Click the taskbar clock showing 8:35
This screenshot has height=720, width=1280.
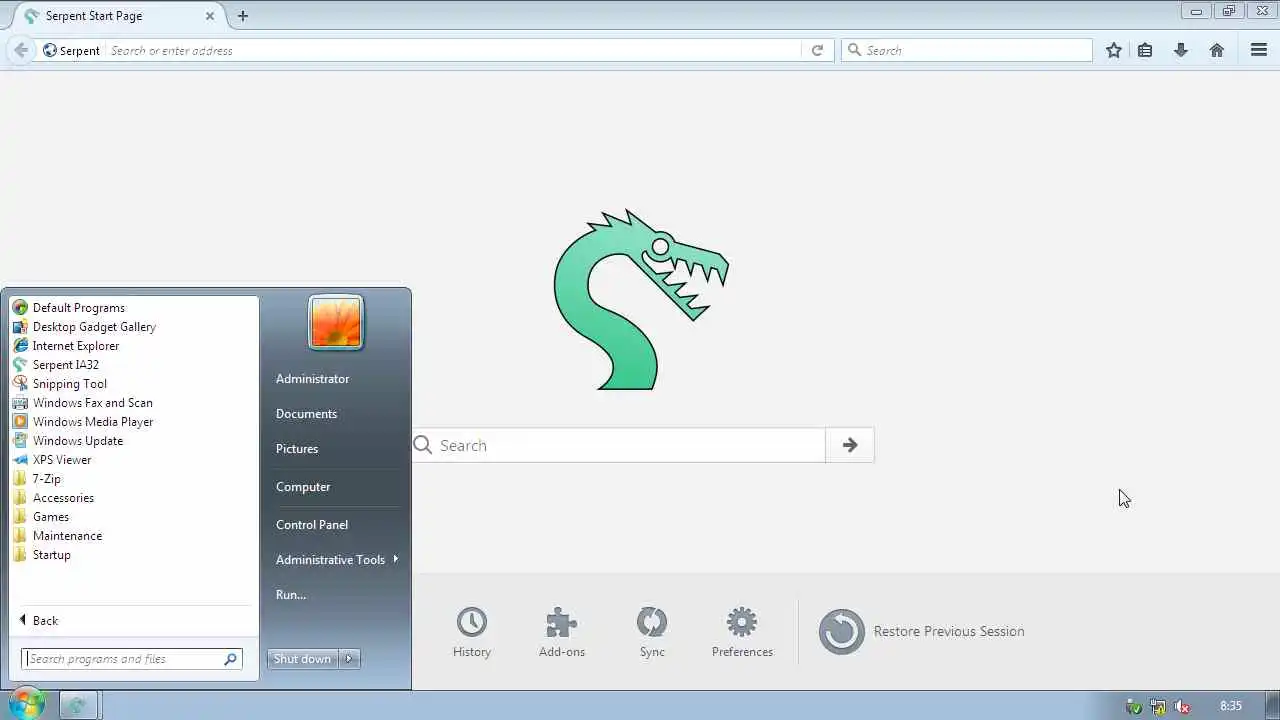click(x=1231, y=706)
